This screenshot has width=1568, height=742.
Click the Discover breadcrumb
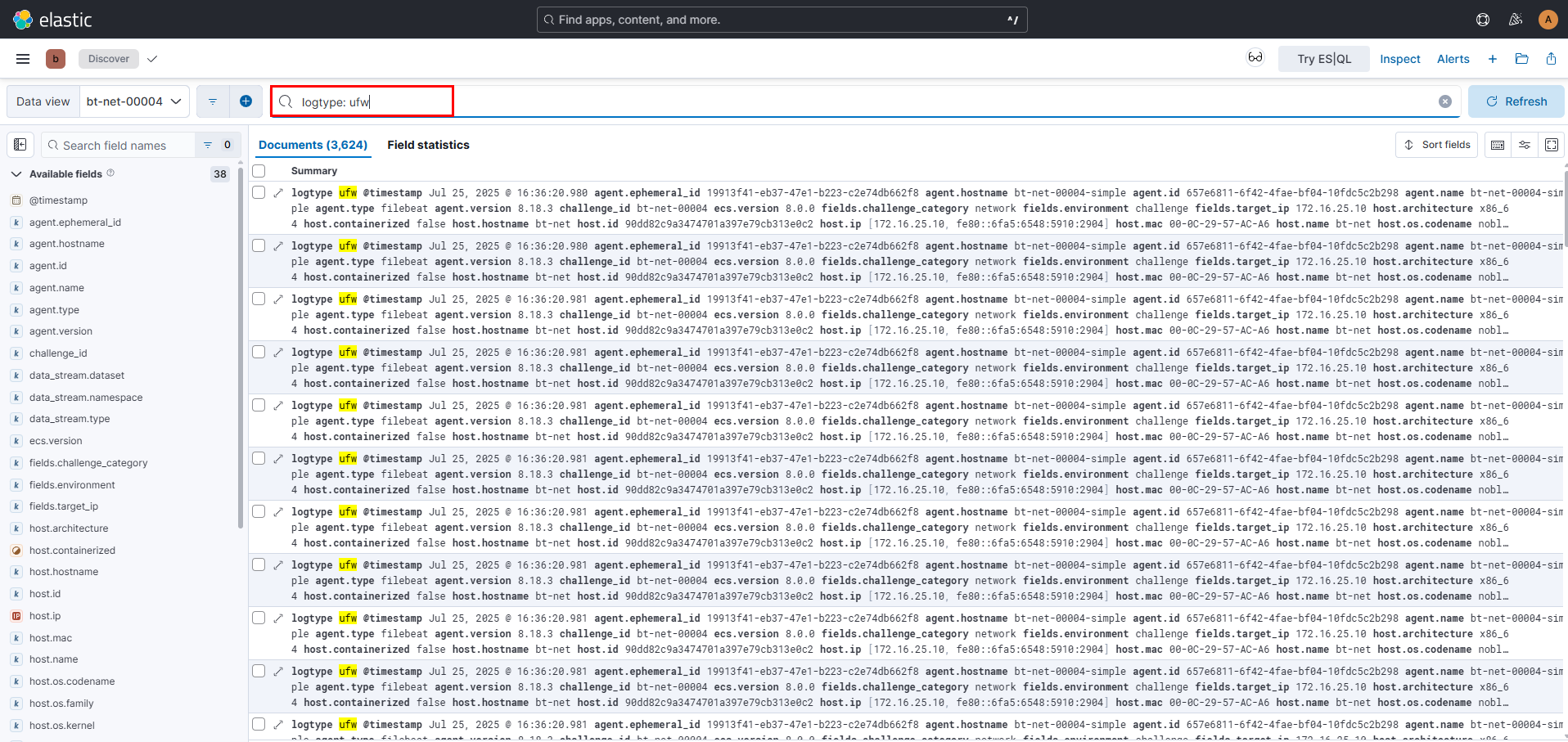point(109,59)
